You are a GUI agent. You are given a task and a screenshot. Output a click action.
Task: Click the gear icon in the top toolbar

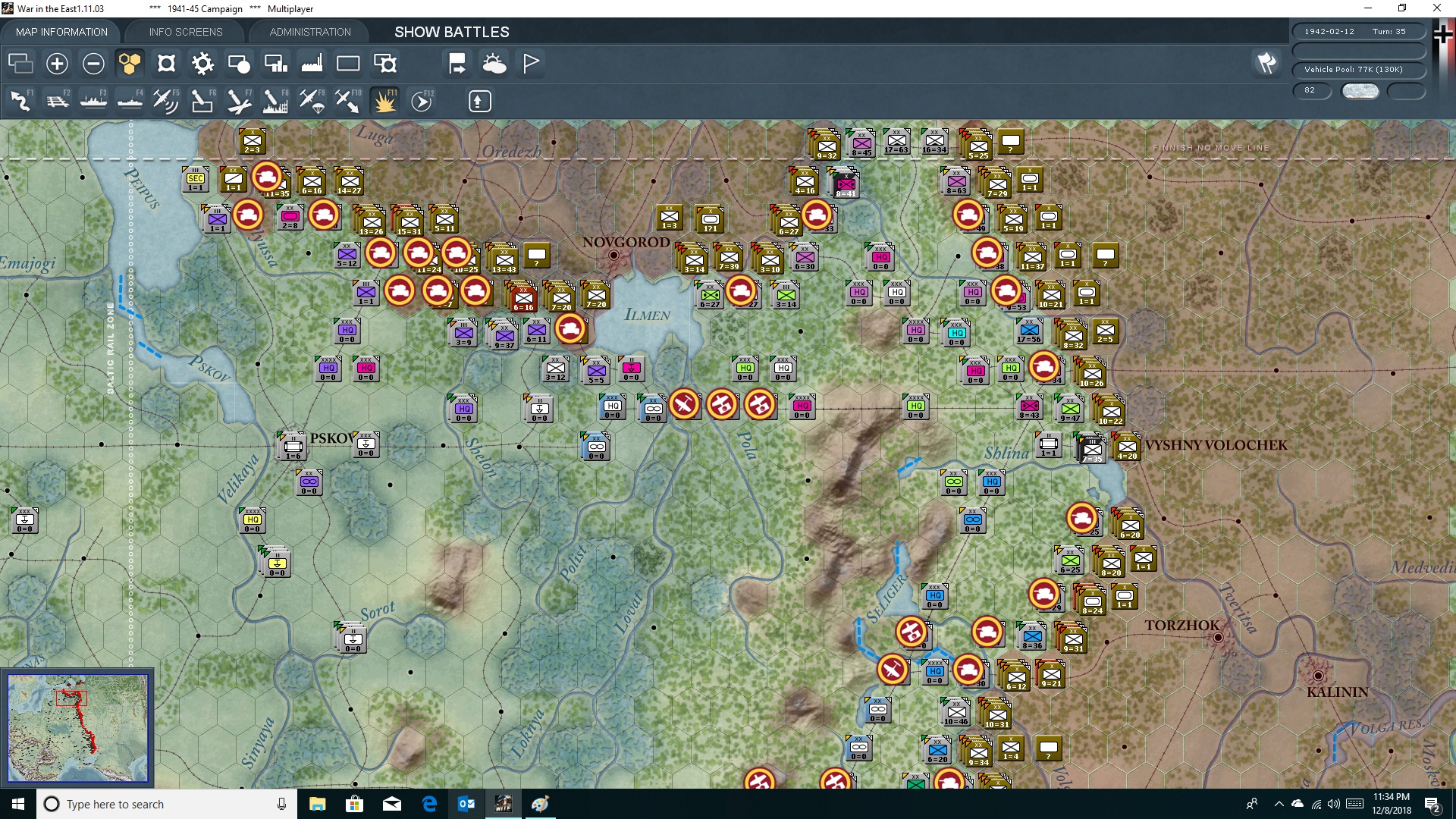tap(202, 64)
